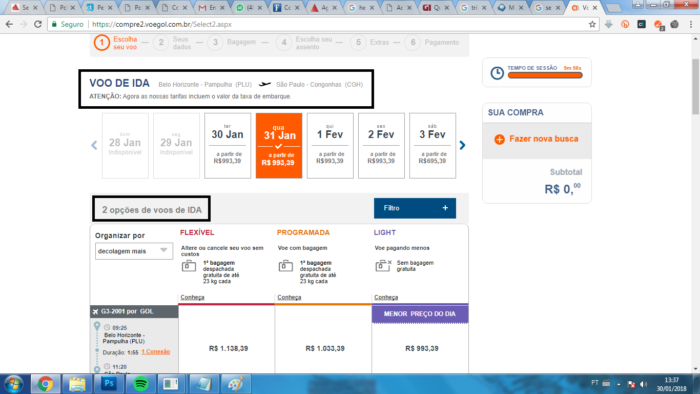
Task: Choose the LIGHT fare R$ 993,39
Action: 422,348
